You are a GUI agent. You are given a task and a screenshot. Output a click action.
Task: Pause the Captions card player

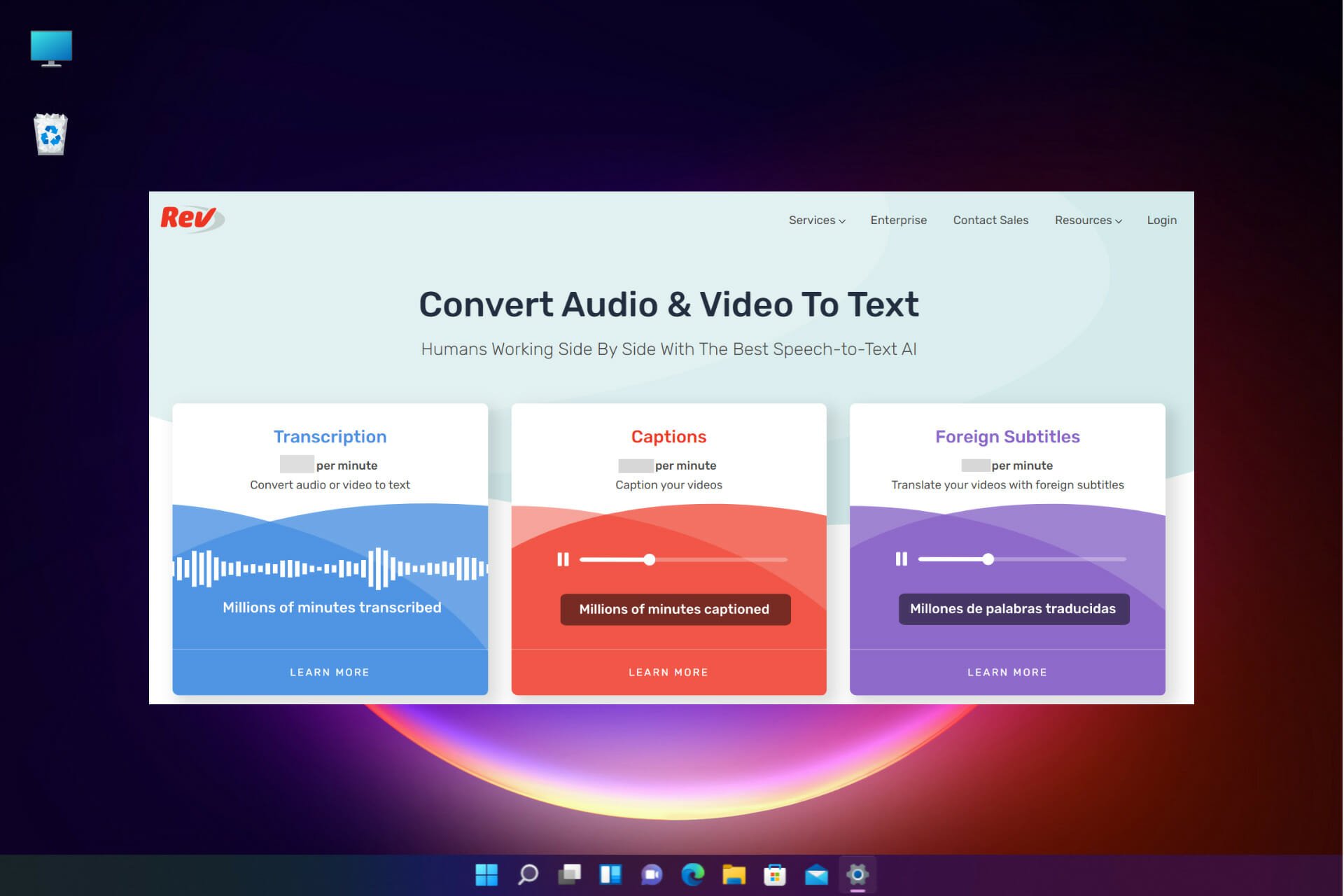(x=563, y=559)
